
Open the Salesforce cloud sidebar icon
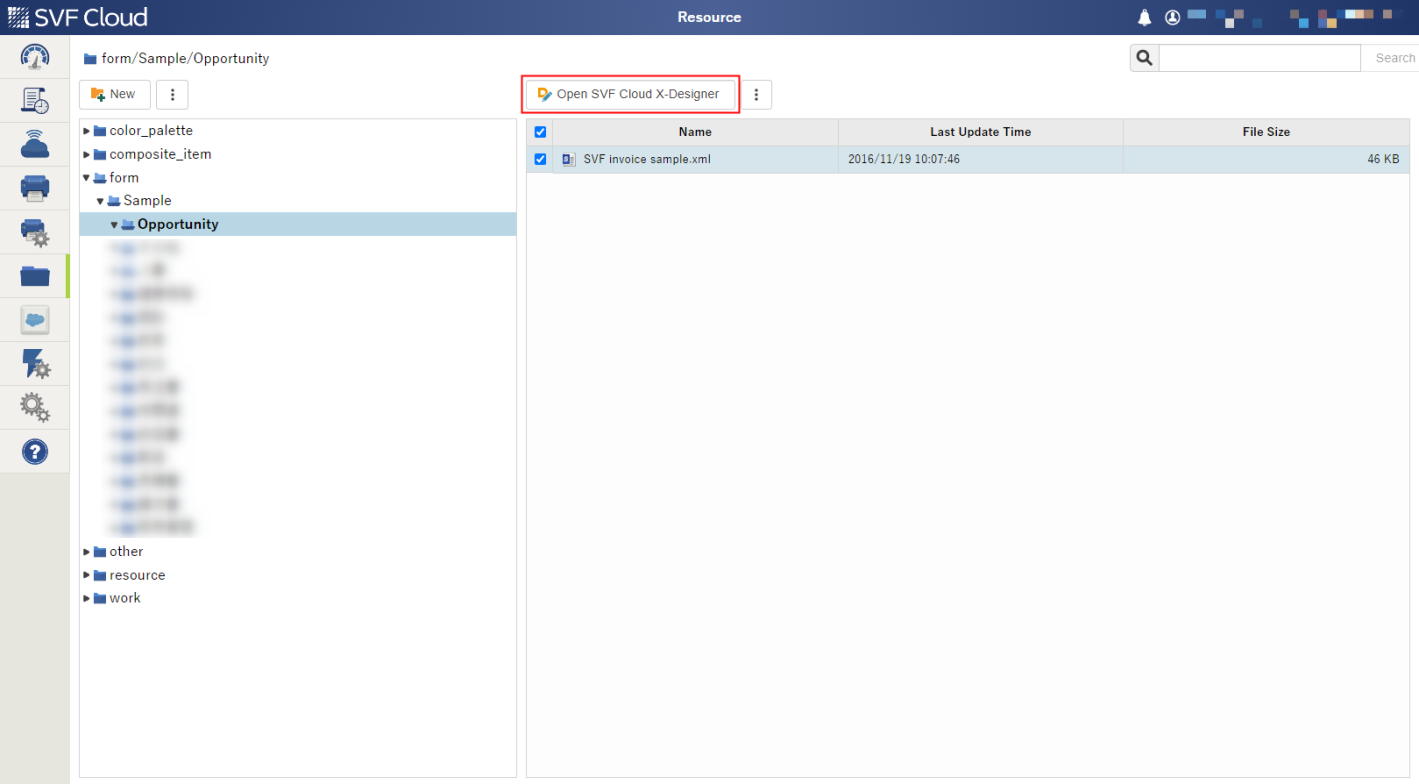point(35,320)
